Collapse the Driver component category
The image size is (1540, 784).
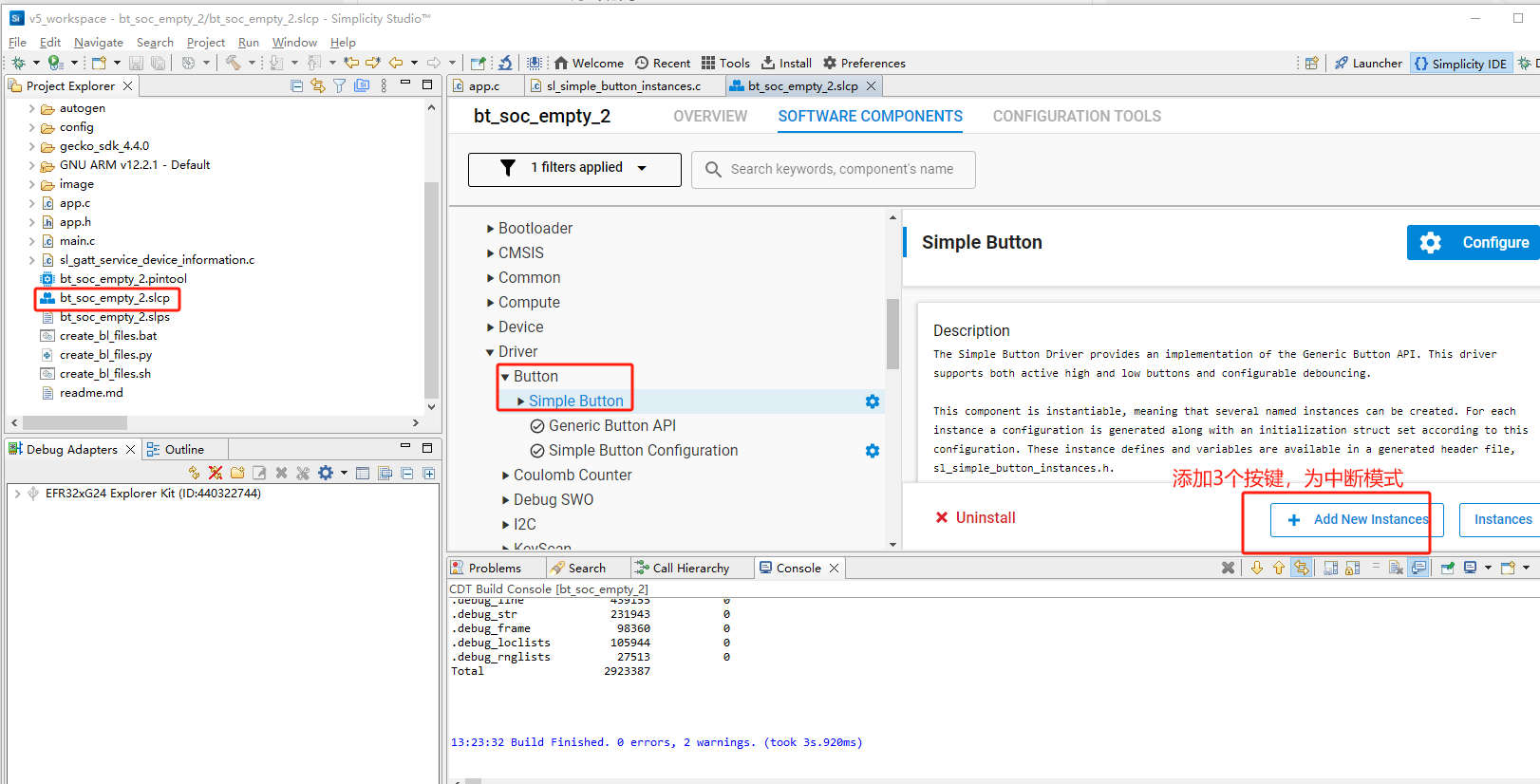(x=490, y=352)
